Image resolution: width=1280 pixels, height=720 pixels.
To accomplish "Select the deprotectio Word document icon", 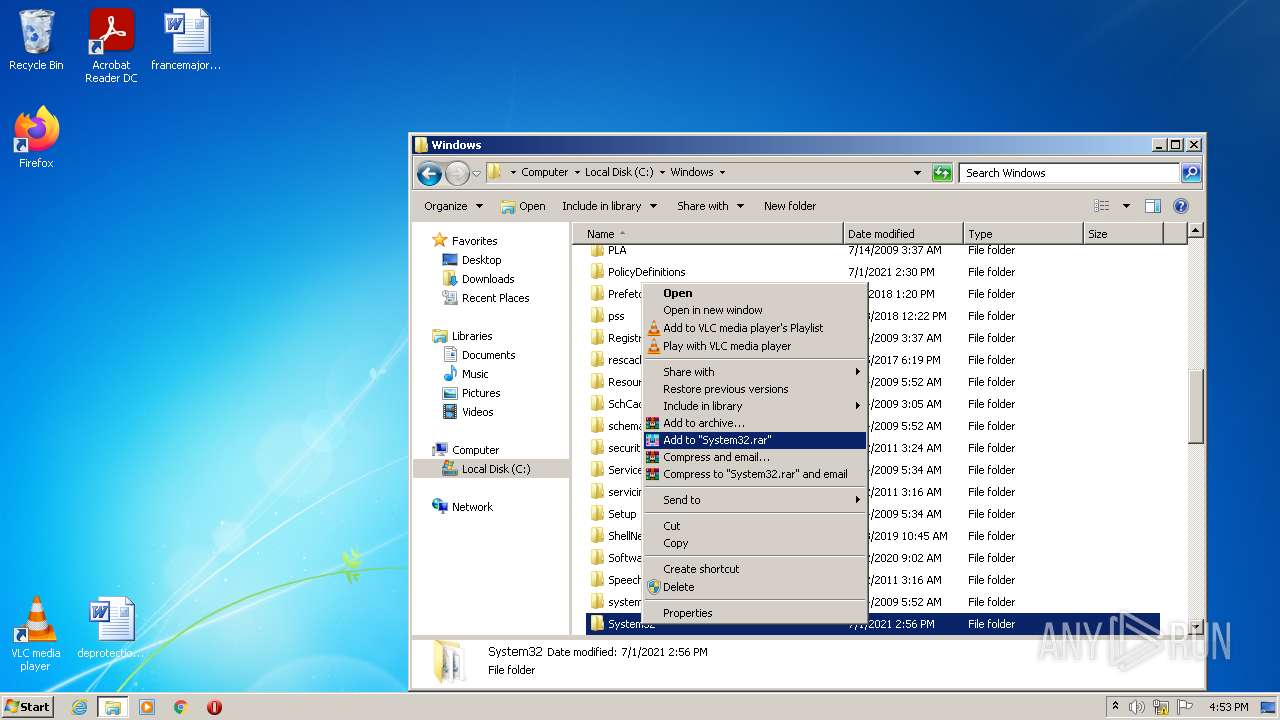I will point(110,628).
